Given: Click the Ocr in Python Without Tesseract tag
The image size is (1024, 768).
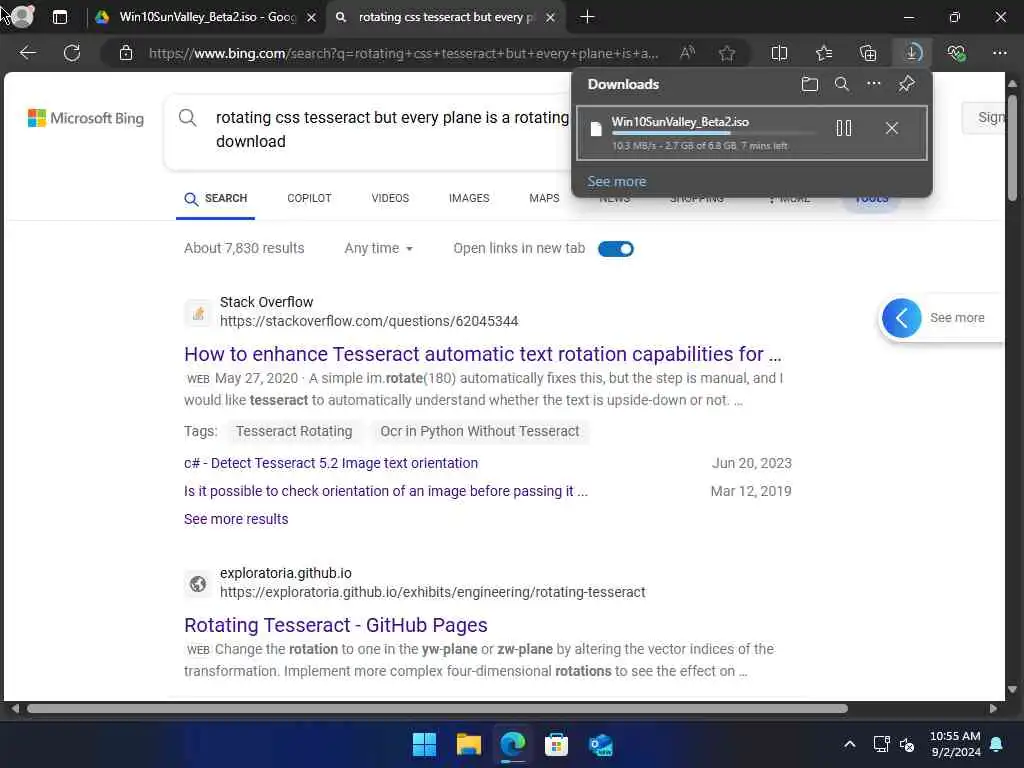Looking at the screenshot, I should (x=480, y=431).
